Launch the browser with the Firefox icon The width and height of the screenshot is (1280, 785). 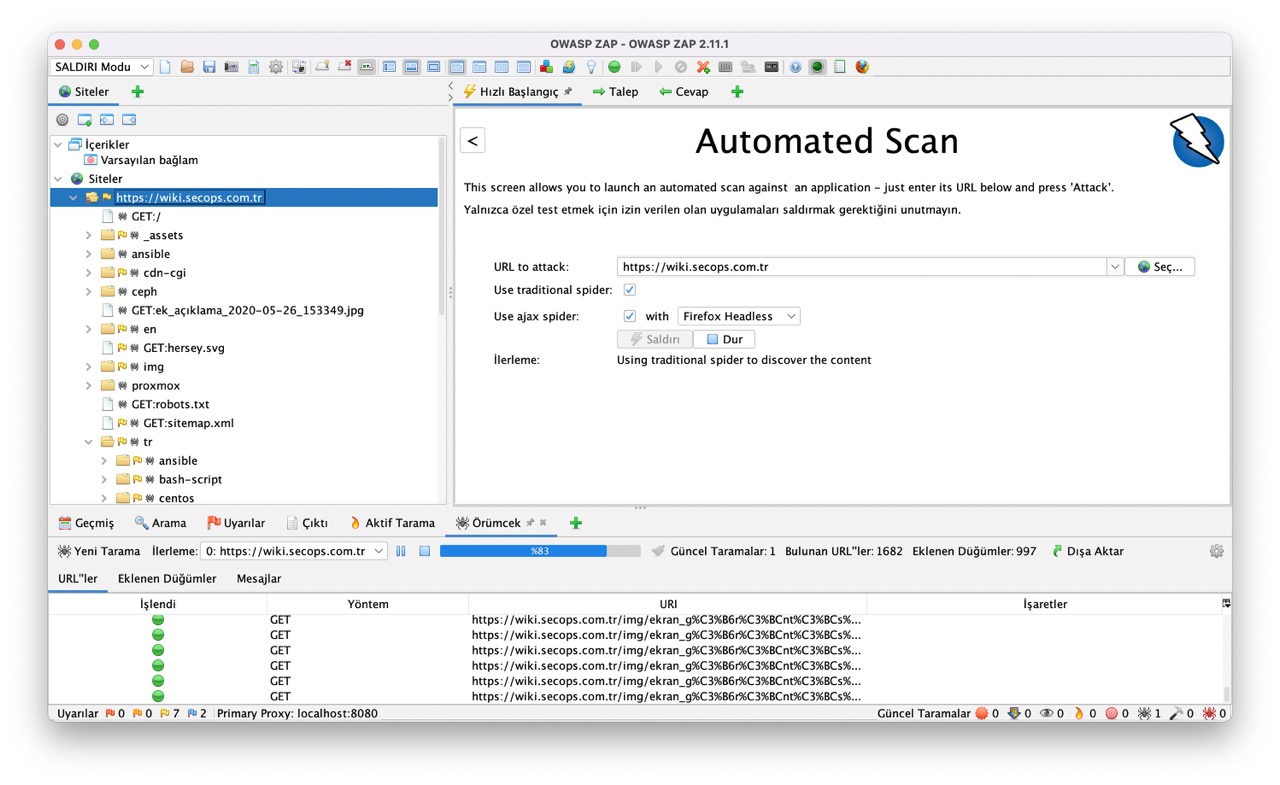click(862, 67)
